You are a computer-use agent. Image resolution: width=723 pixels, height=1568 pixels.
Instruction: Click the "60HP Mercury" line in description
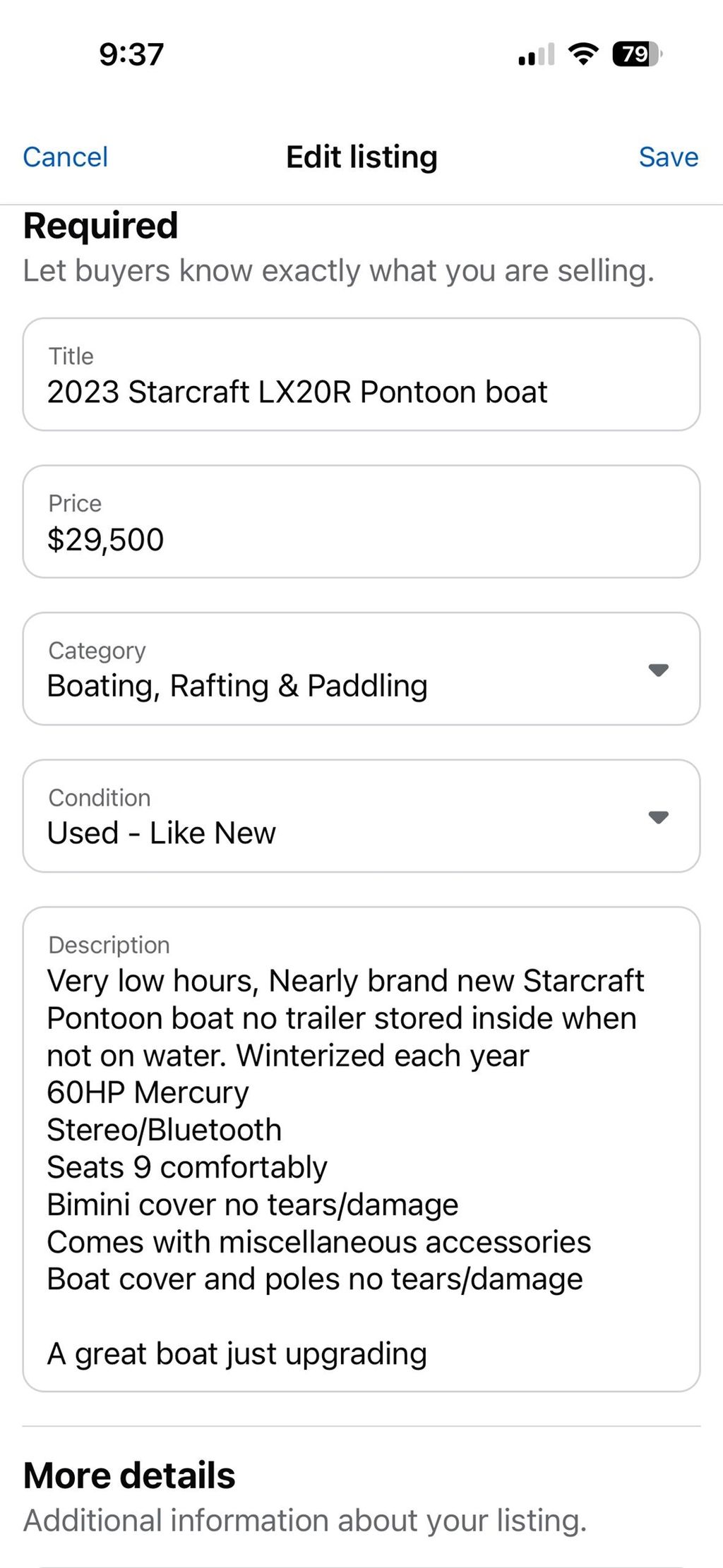[x=148, y=1092]
